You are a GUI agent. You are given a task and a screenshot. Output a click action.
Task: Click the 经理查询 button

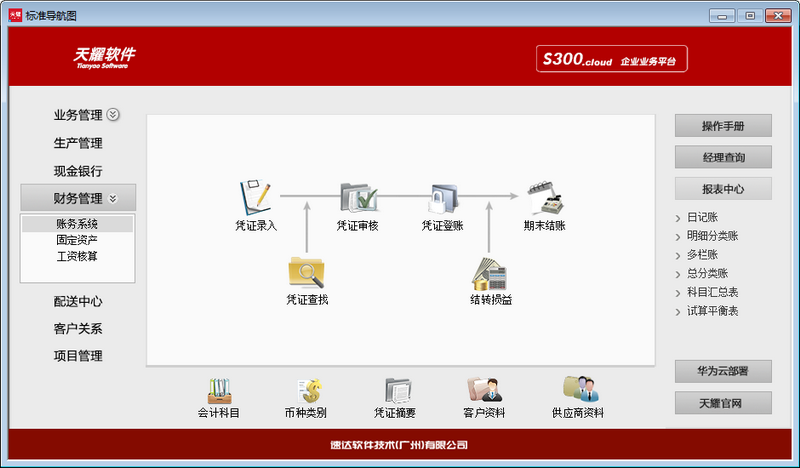point(723,157)
